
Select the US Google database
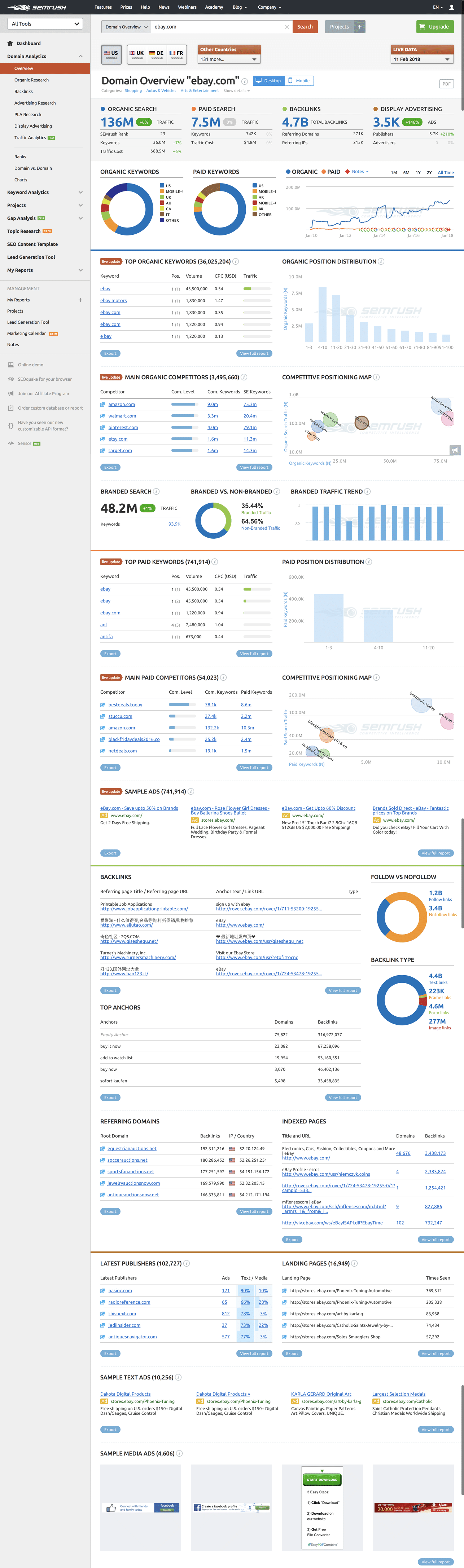[x=111, y=54]
